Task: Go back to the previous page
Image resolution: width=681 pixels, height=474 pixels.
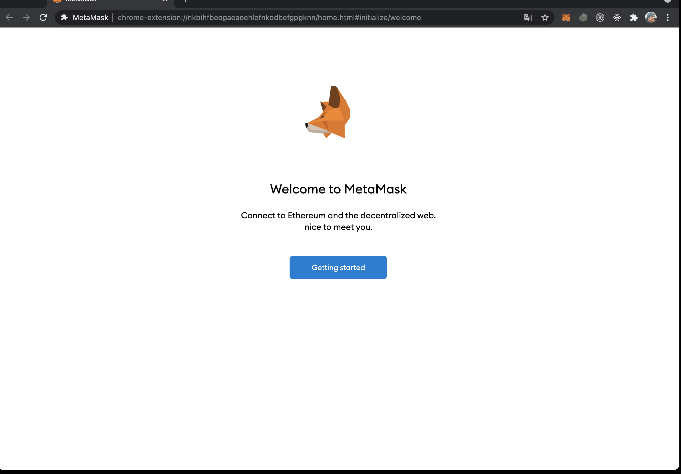Action: 10,17
